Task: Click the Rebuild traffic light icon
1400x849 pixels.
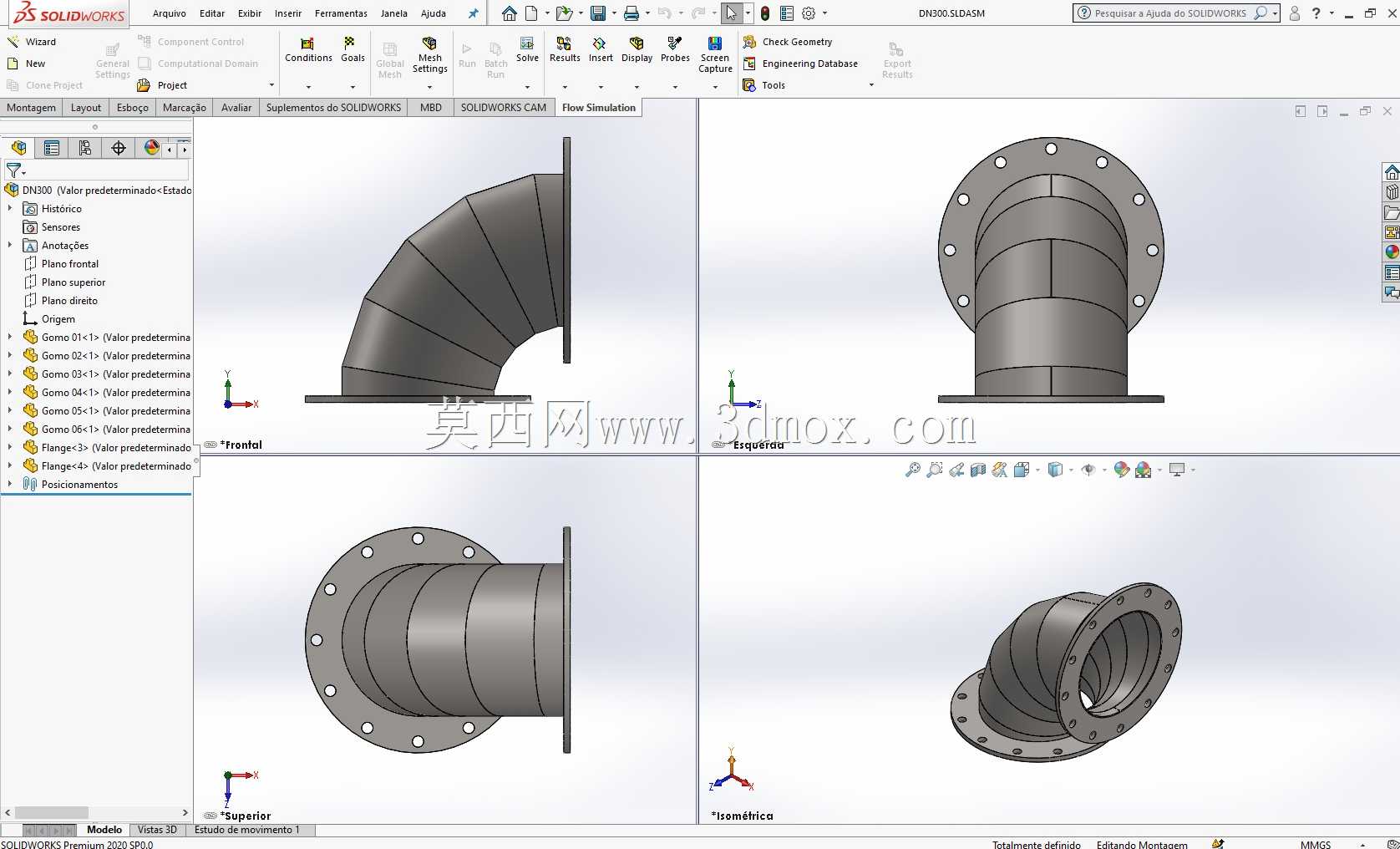Action: 765,13
